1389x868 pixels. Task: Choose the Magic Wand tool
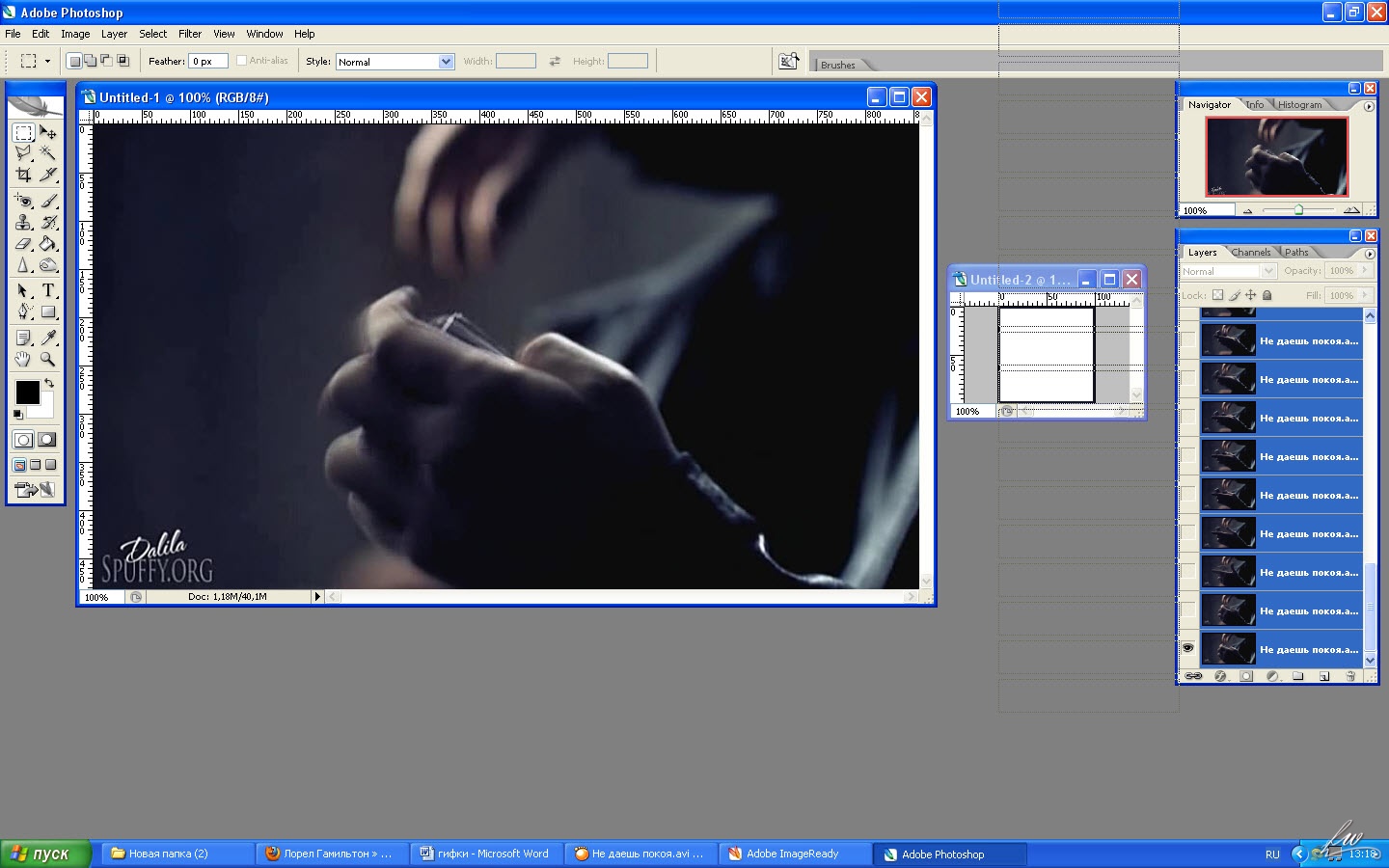(x=48, y=153)
